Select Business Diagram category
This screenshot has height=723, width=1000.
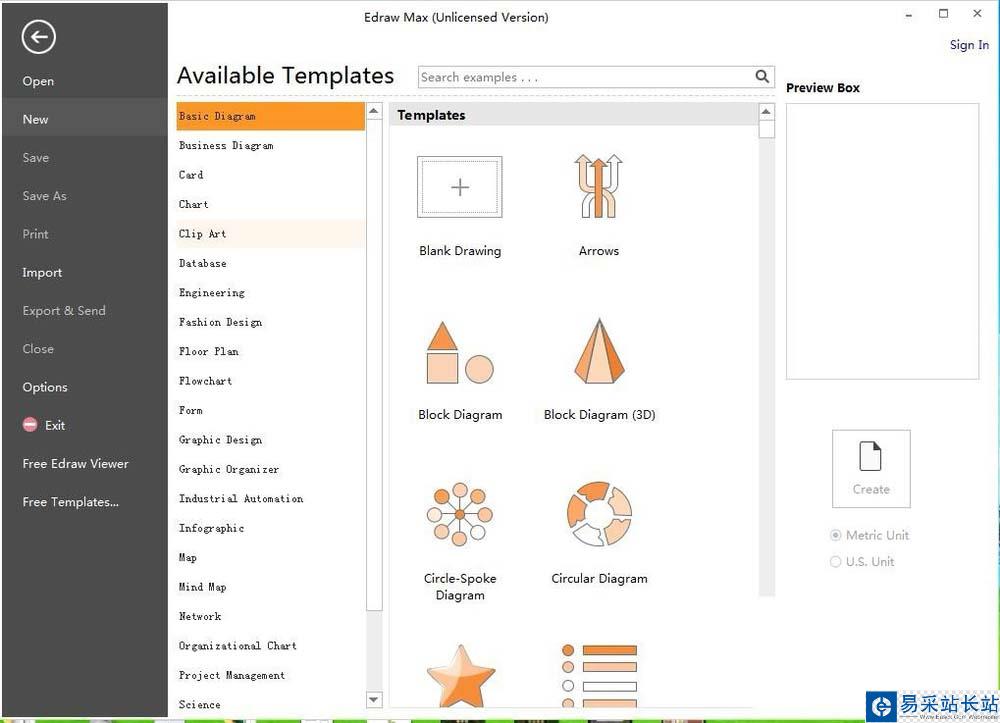270,145
